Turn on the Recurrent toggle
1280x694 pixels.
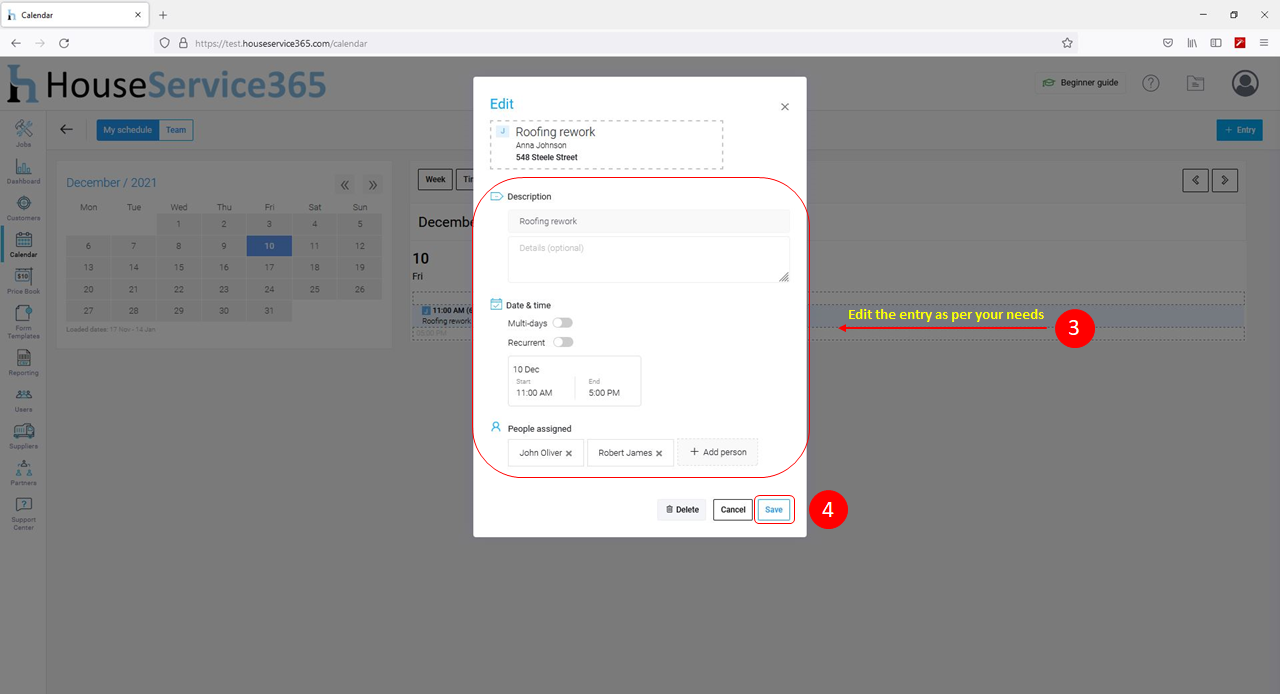(x=562, y=342)
